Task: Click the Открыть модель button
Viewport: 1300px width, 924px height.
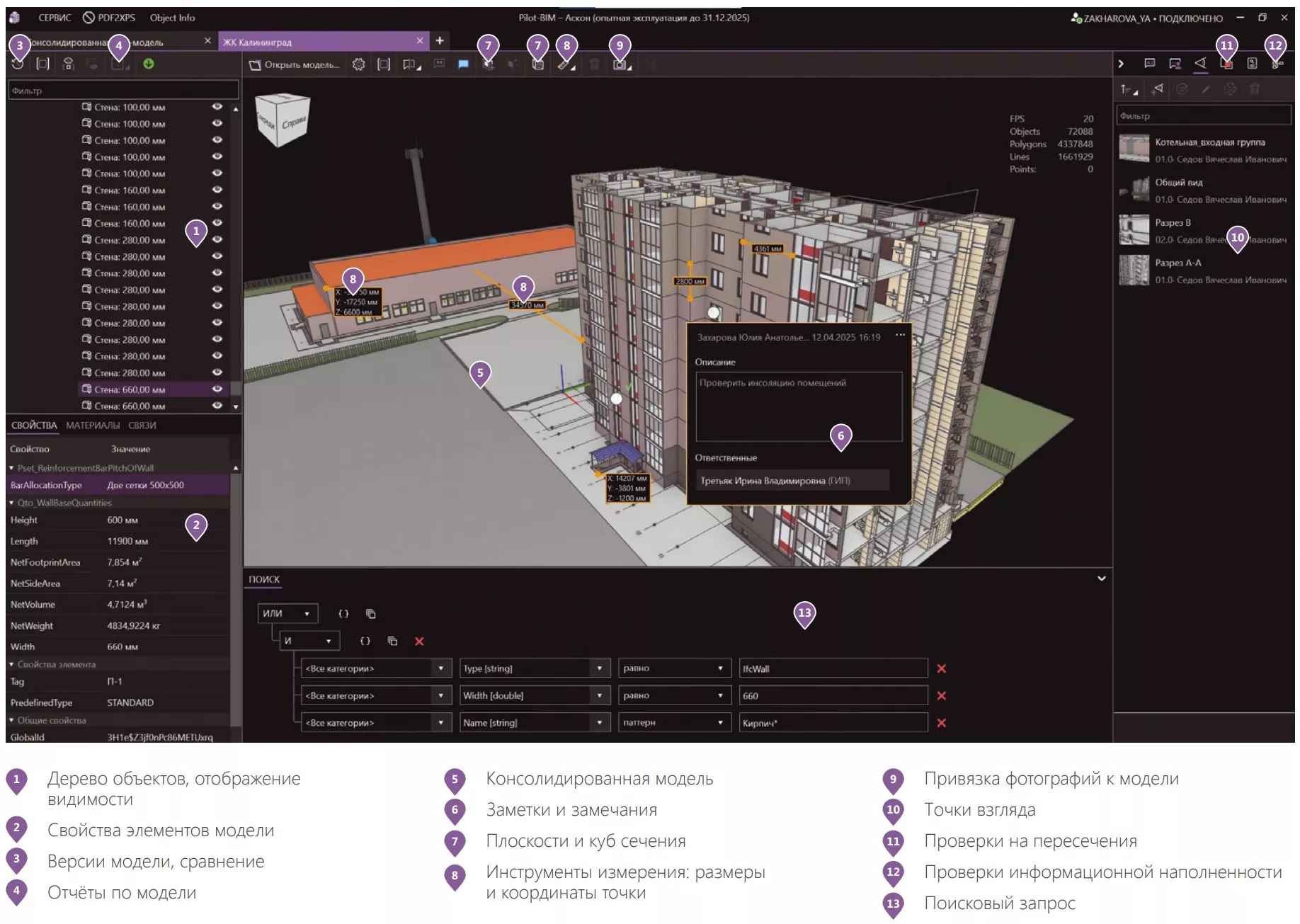Action: 295,65
